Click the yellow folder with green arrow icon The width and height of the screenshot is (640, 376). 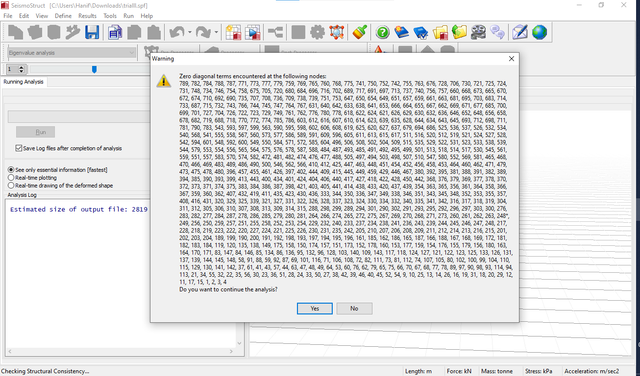click(x=459, y=32)
